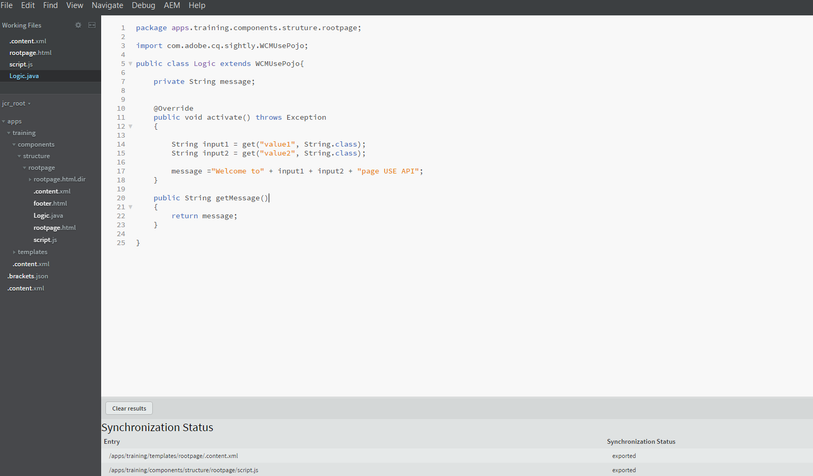Open the View menu
The height and width of the screenshot is (476, 813).
coord(75,5)
